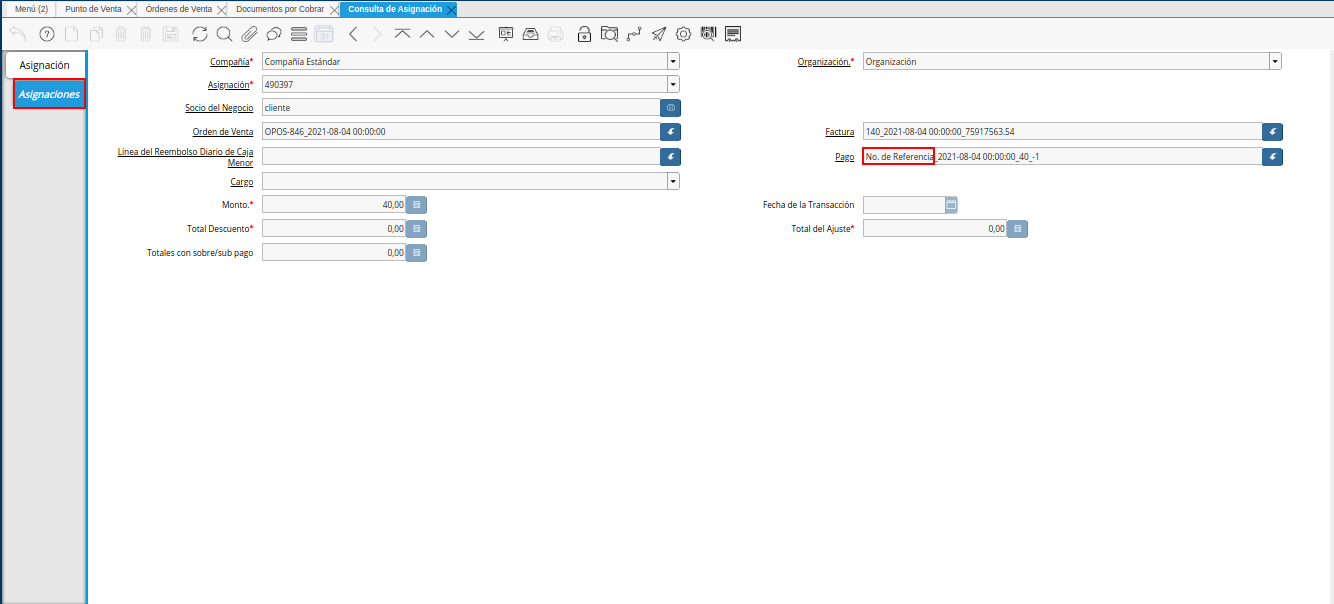Expand the Asignación 490397 dropdown

coord(673,85)
